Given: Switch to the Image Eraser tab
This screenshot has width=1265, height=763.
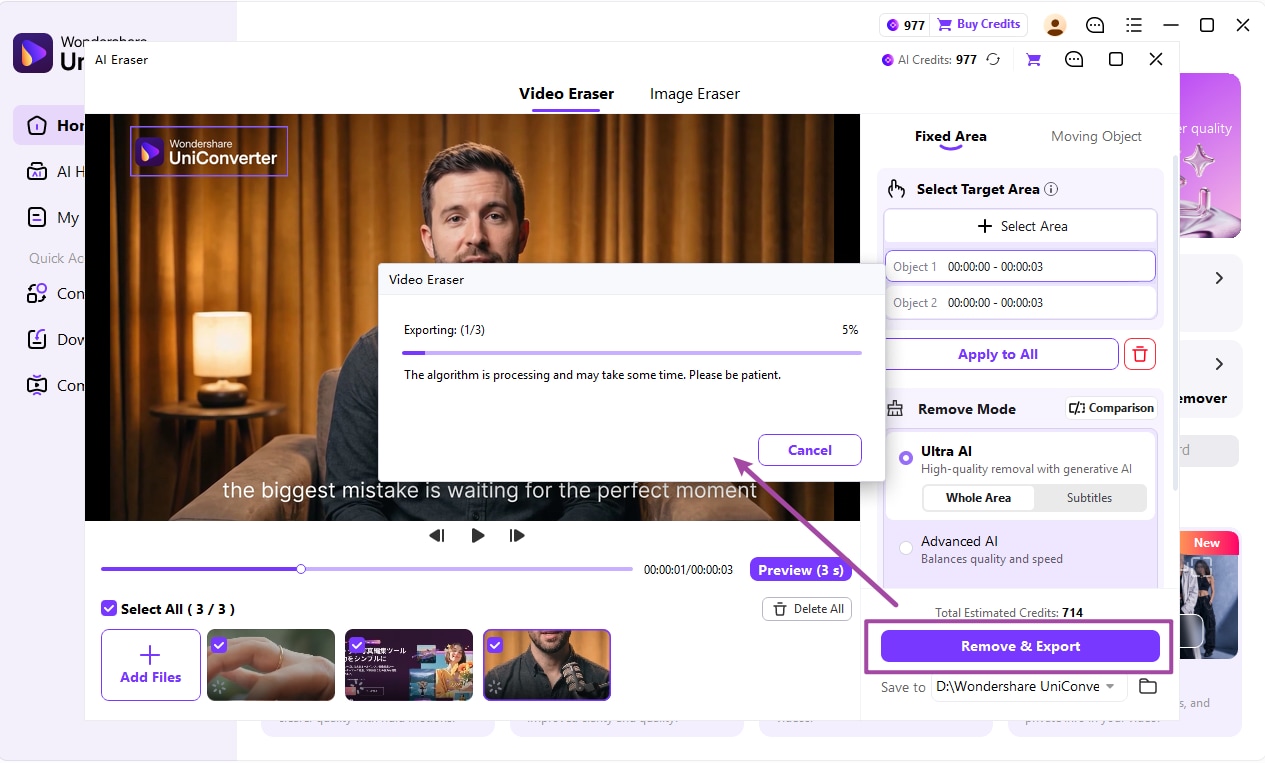Looking at the screenshot, I should (695, 94).
